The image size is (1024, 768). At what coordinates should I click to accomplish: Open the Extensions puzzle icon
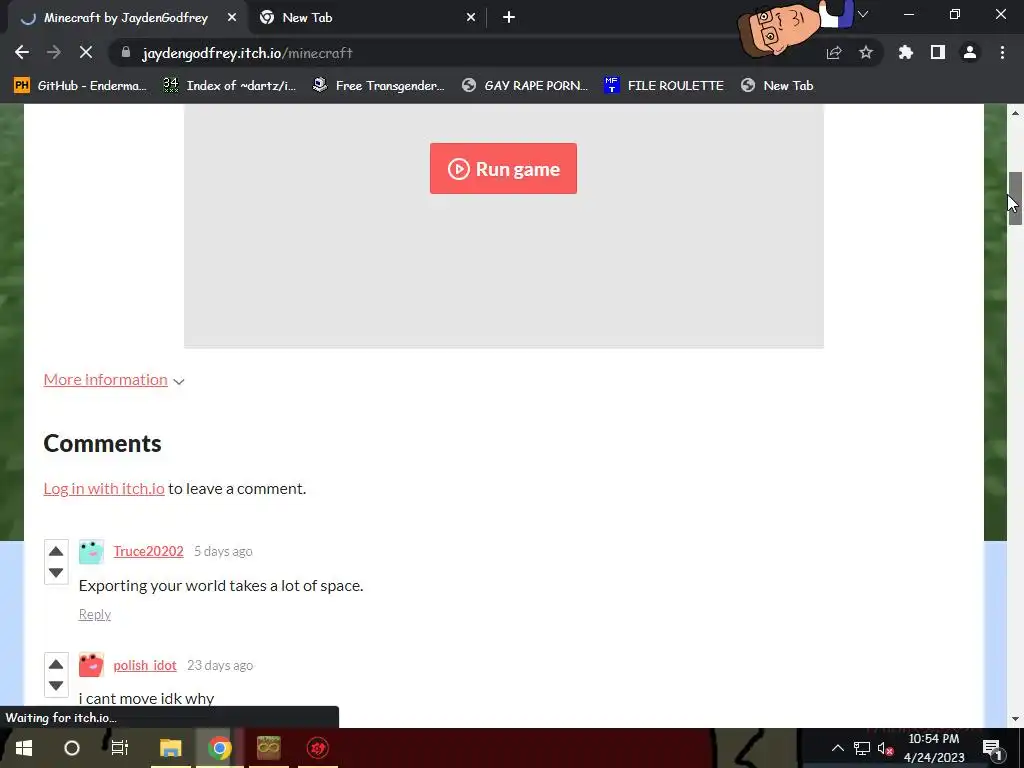pos(906,53)
